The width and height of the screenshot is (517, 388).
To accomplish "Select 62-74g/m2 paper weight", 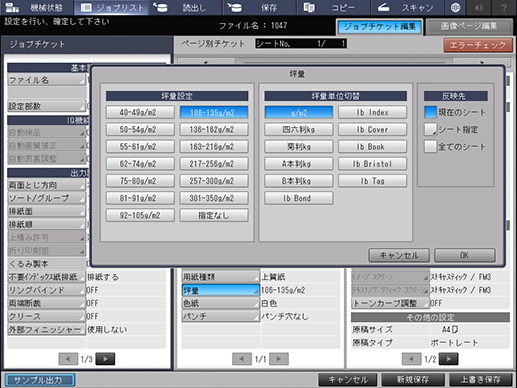I will (140, 164).
